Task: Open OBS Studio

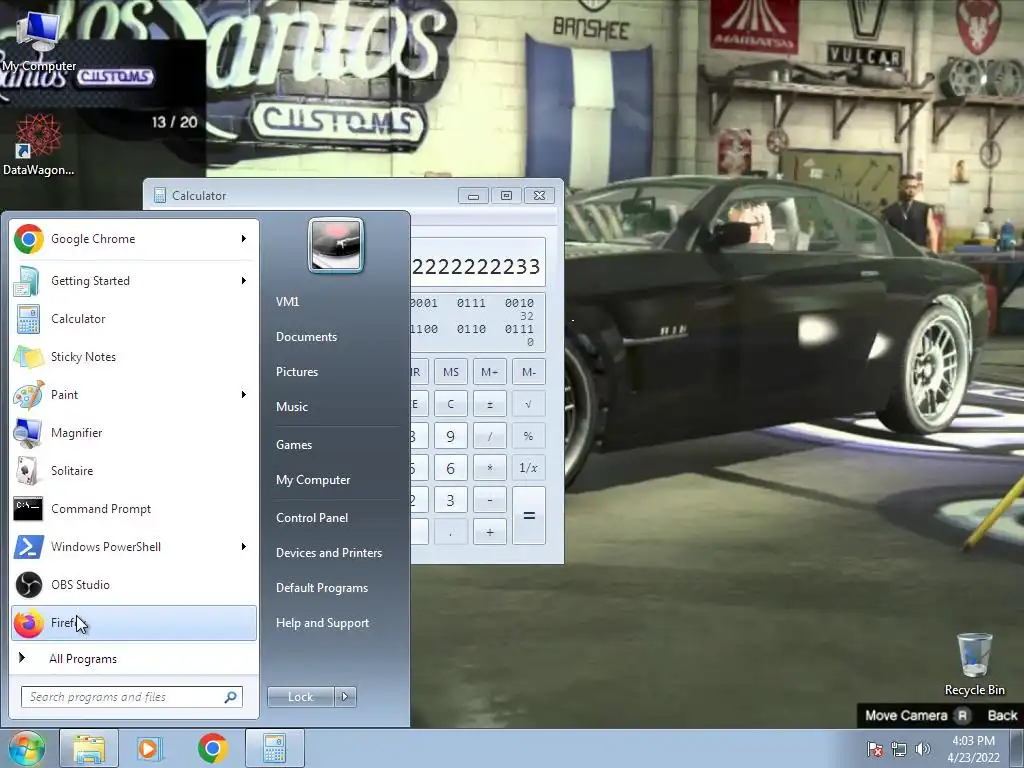Action: point(134,584)
